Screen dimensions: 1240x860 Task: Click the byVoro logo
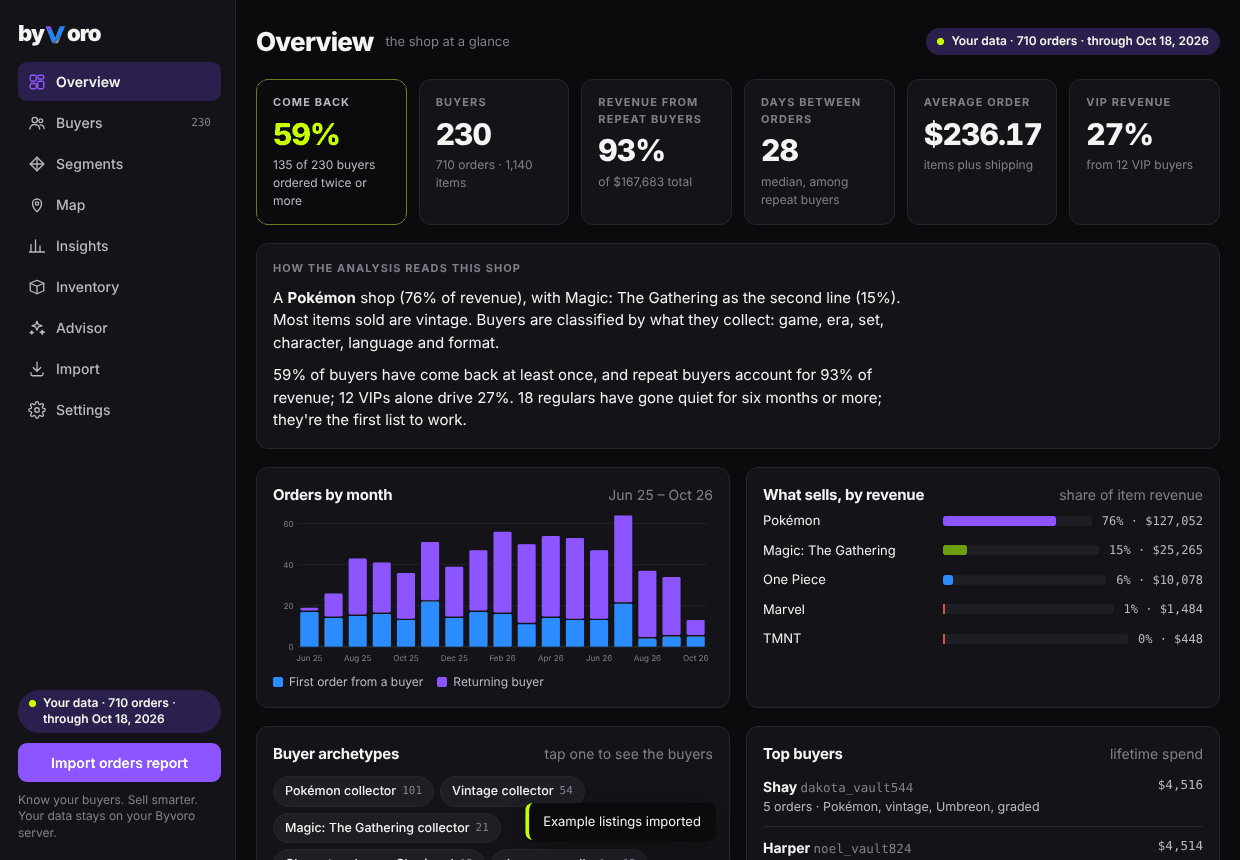pos(60,34)
